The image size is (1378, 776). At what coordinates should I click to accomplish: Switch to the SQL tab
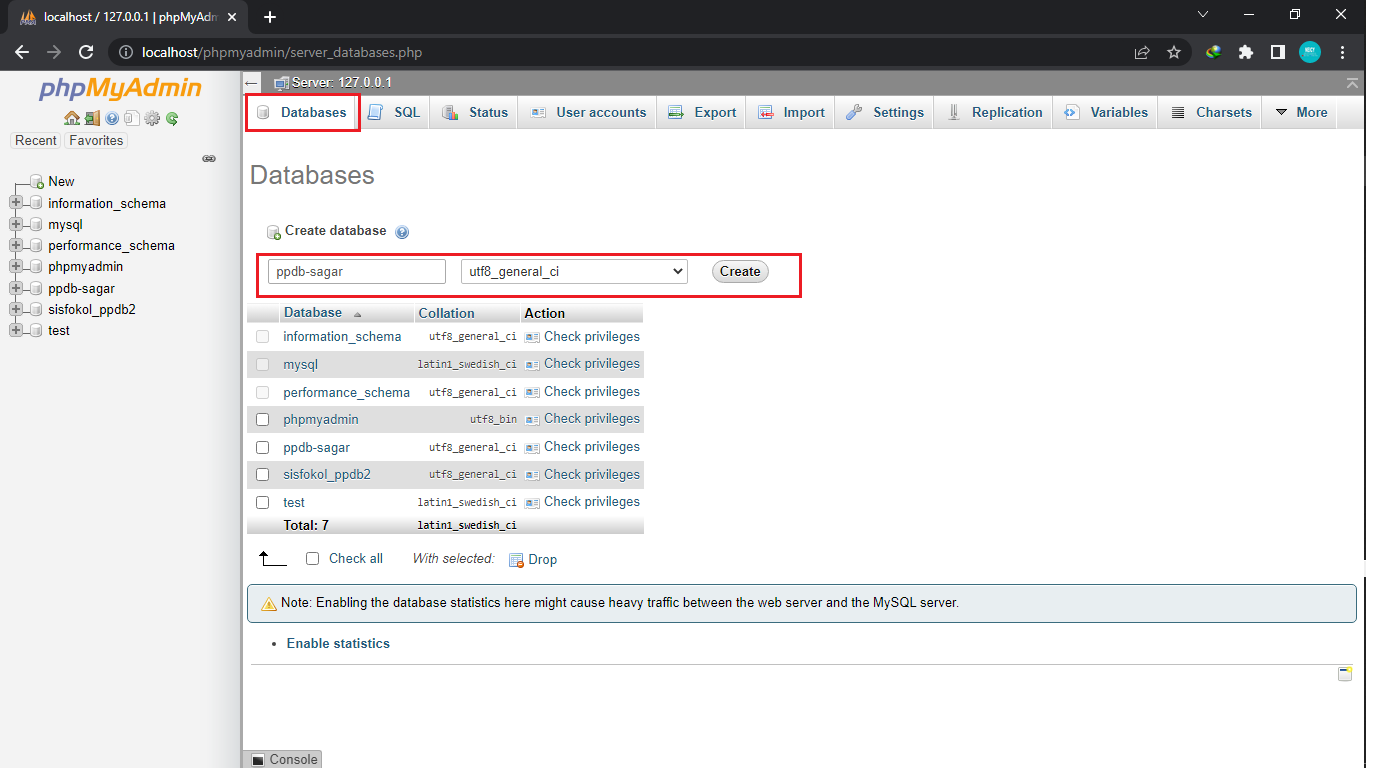point(395,113)
